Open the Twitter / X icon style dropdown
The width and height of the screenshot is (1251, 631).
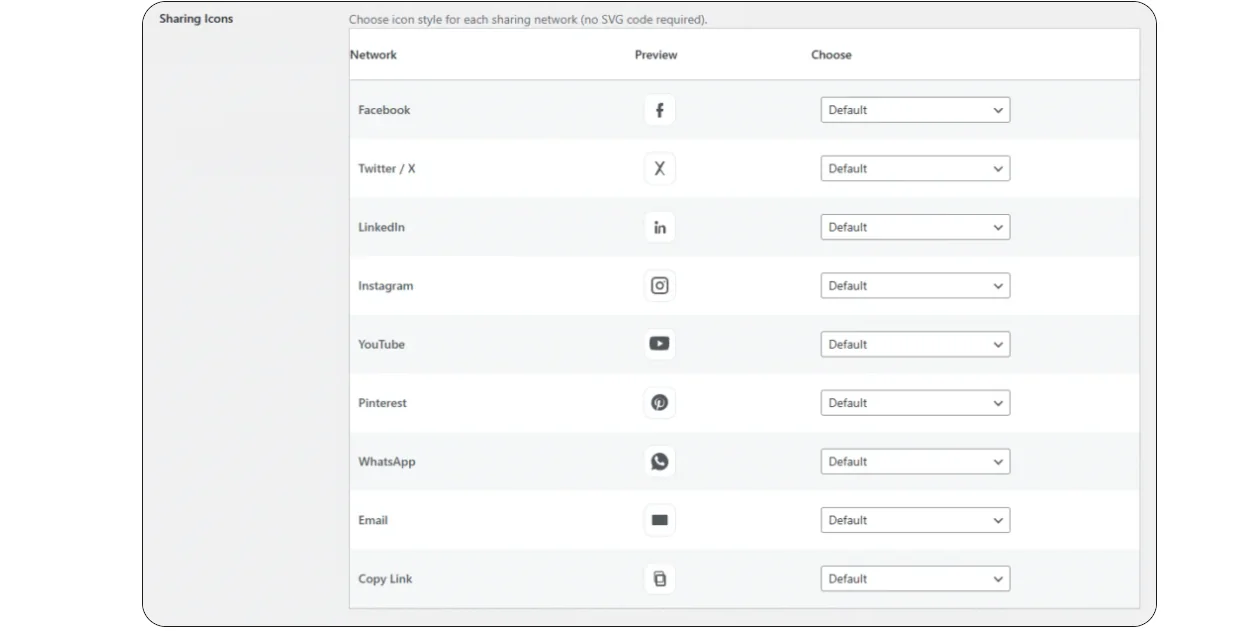tap(914, 169)
